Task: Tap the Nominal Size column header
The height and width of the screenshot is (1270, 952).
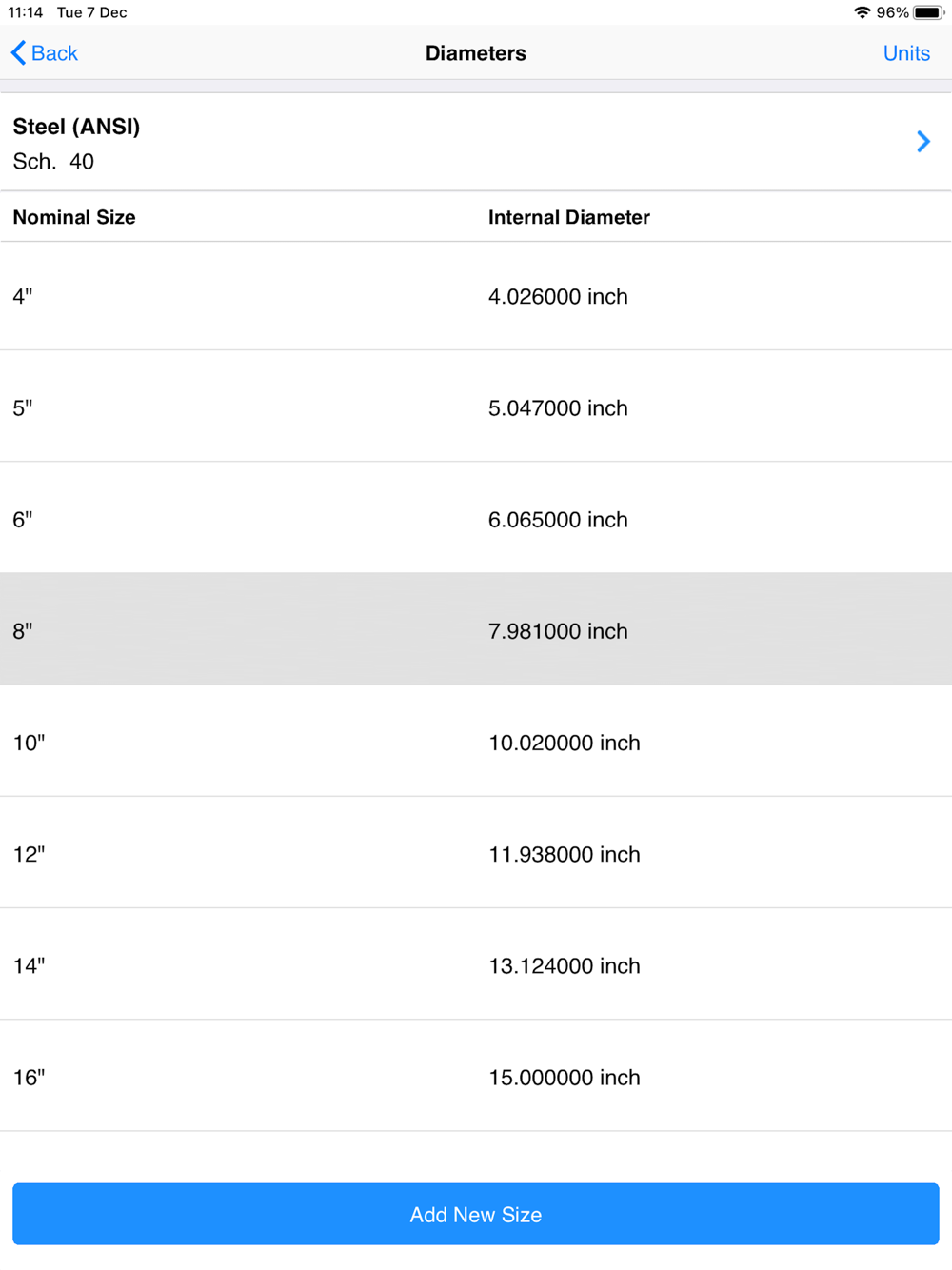Action: pos(74,217)
